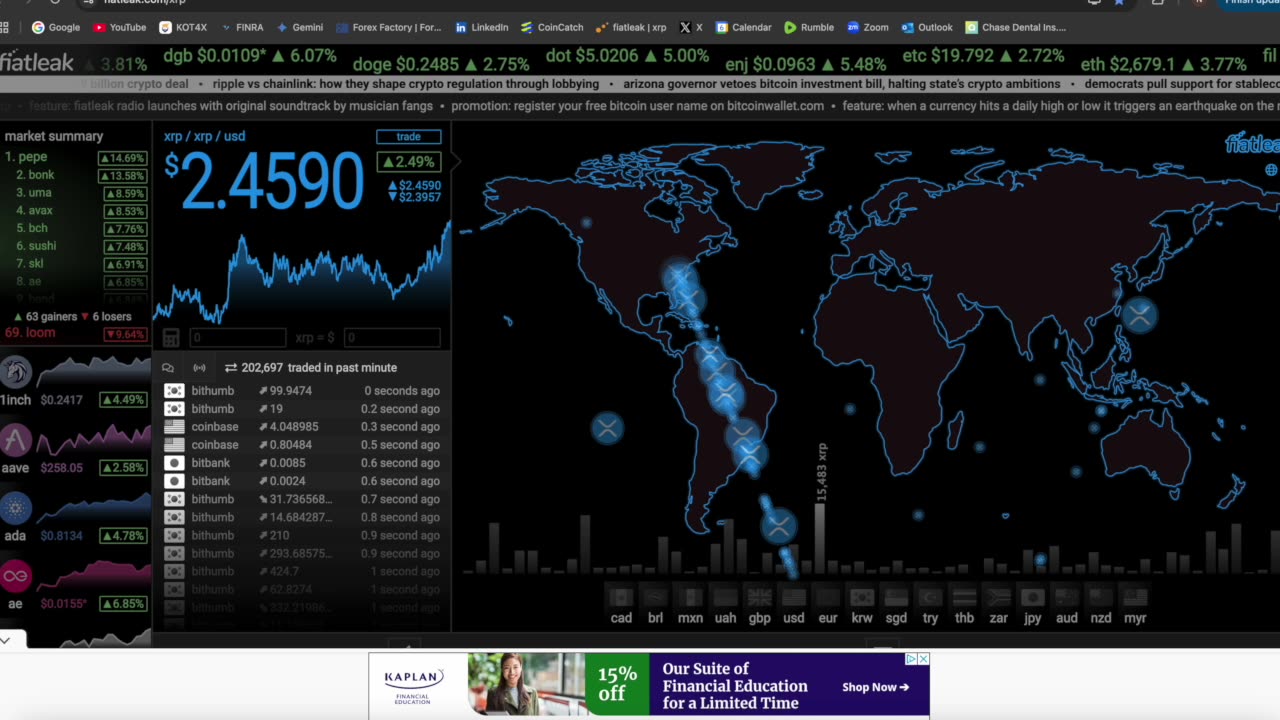Click the 2.49% change badge
The width and height of the screenshot is (1280, 720).
(408, 161)
